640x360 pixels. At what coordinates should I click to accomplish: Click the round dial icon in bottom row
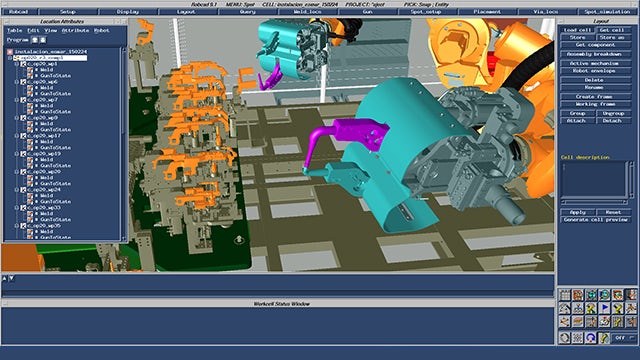point(565,338)
